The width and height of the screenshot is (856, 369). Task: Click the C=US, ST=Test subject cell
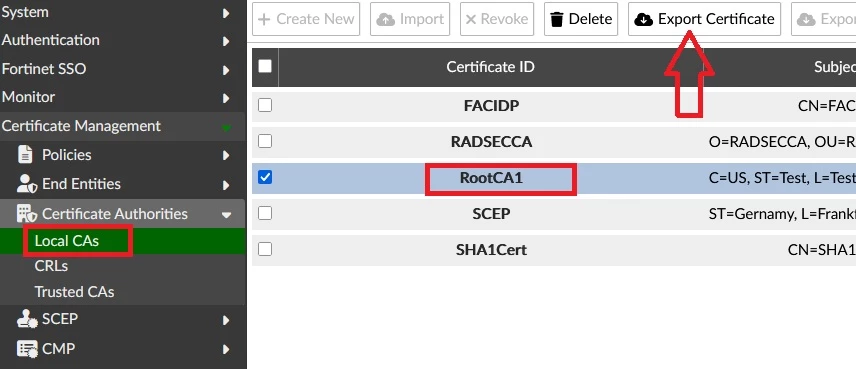(782, 178)
